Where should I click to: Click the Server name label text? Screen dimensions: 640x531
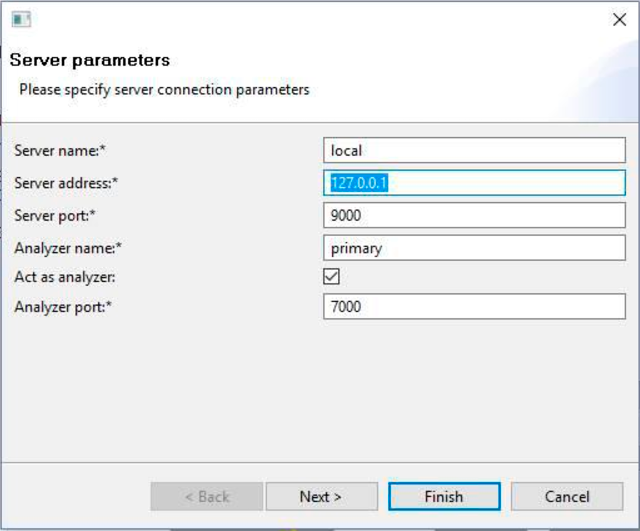pyautogui.click(x=60, y=151)
